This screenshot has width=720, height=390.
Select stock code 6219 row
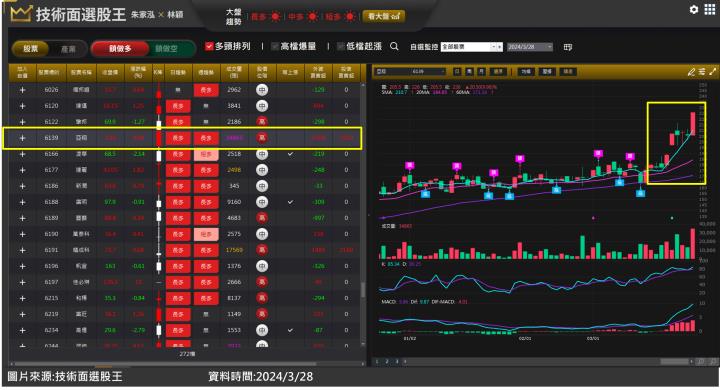(x=185, y=315)
